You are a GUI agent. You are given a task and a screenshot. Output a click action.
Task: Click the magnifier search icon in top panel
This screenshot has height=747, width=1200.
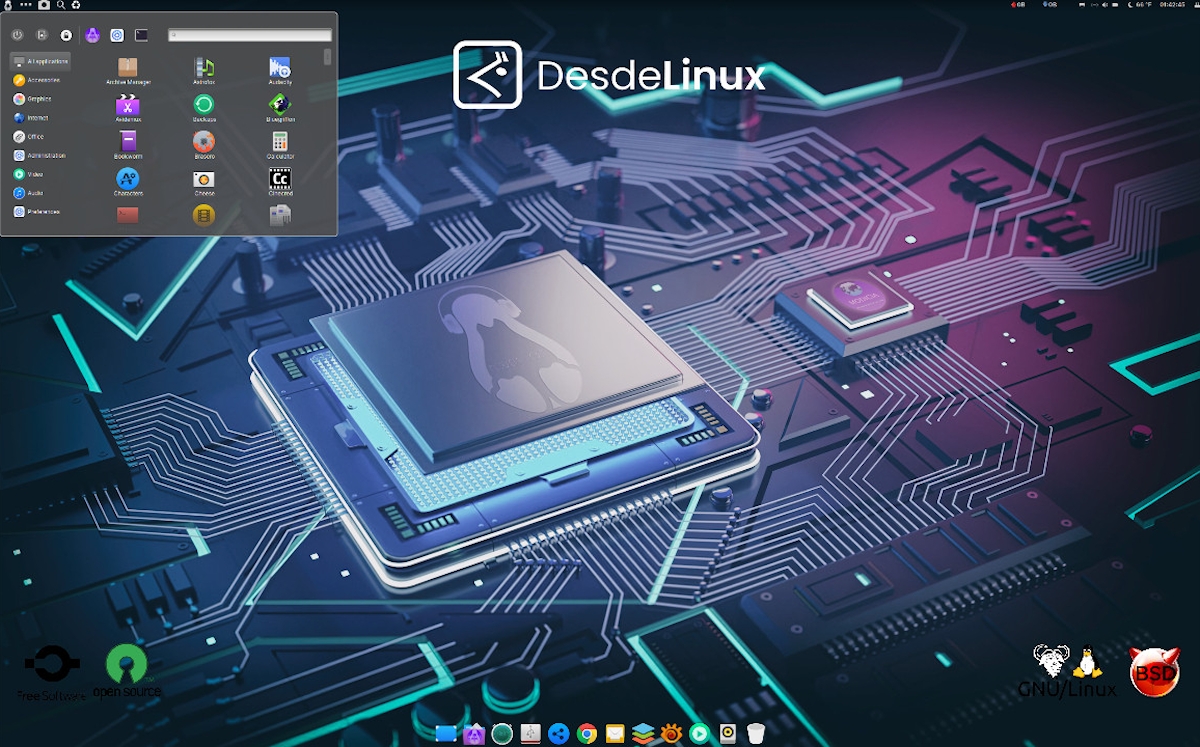coord(60,5)
